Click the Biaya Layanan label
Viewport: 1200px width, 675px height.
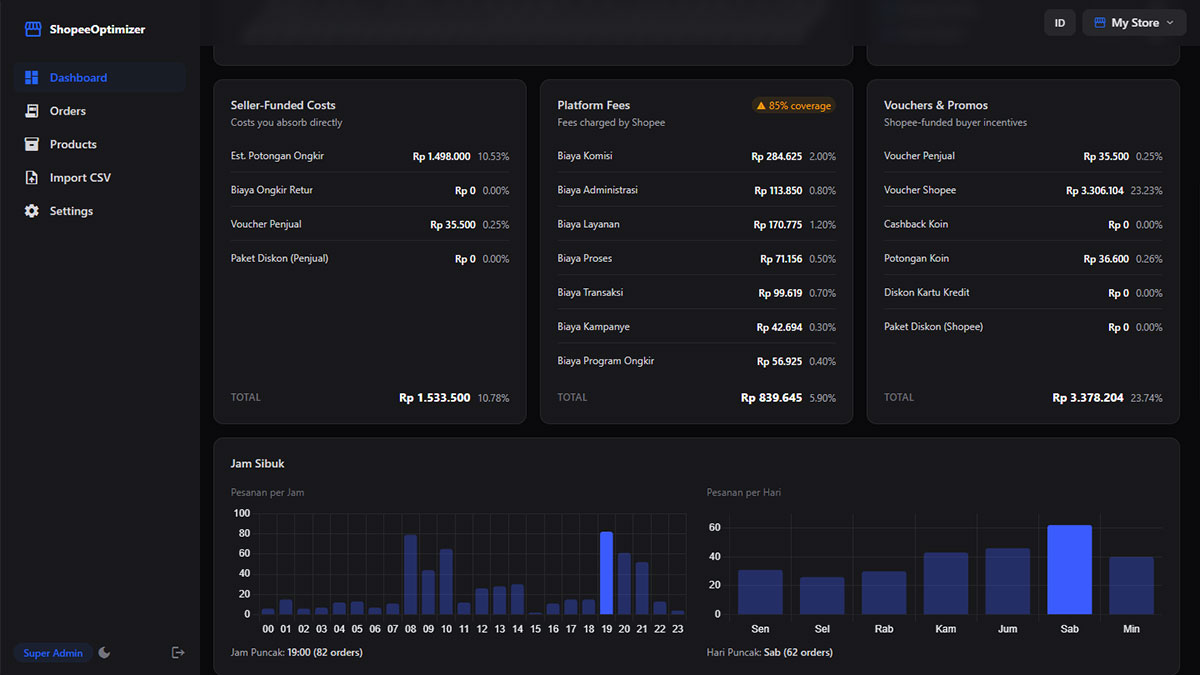point(588,224)
